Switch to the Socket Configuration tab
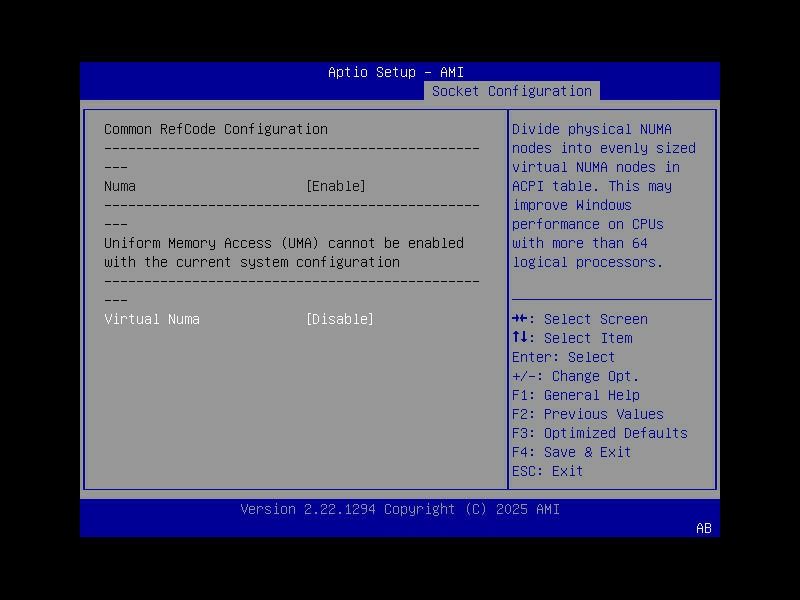Viewport: 800px width, 600px height. [512, 90]
